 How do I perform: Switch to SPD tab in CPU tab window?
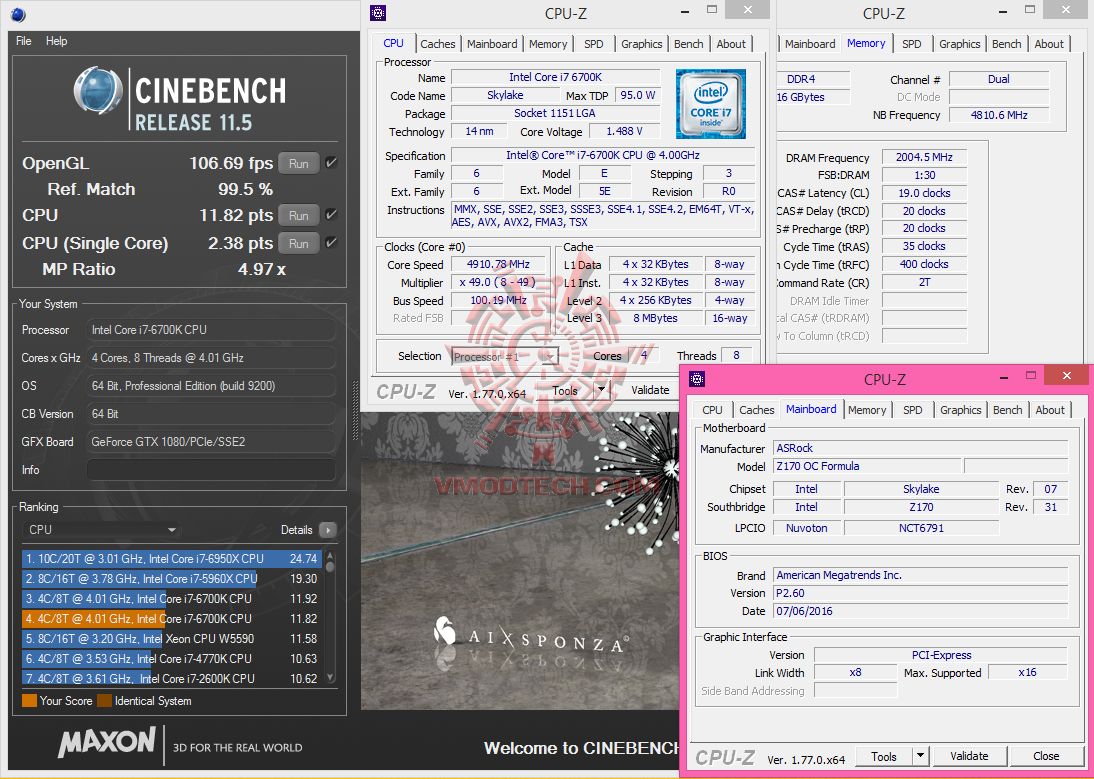[x=594, y=44]
